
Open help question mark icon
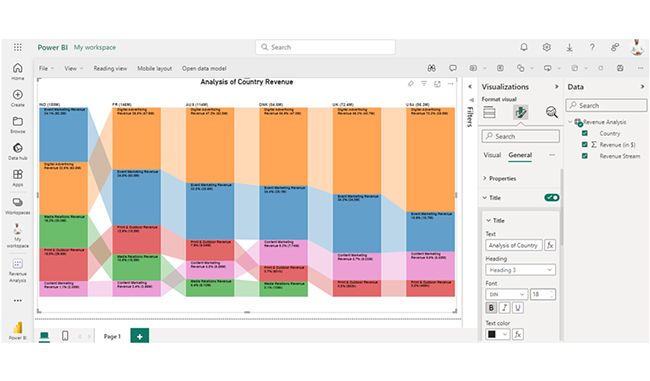(592, 47)
